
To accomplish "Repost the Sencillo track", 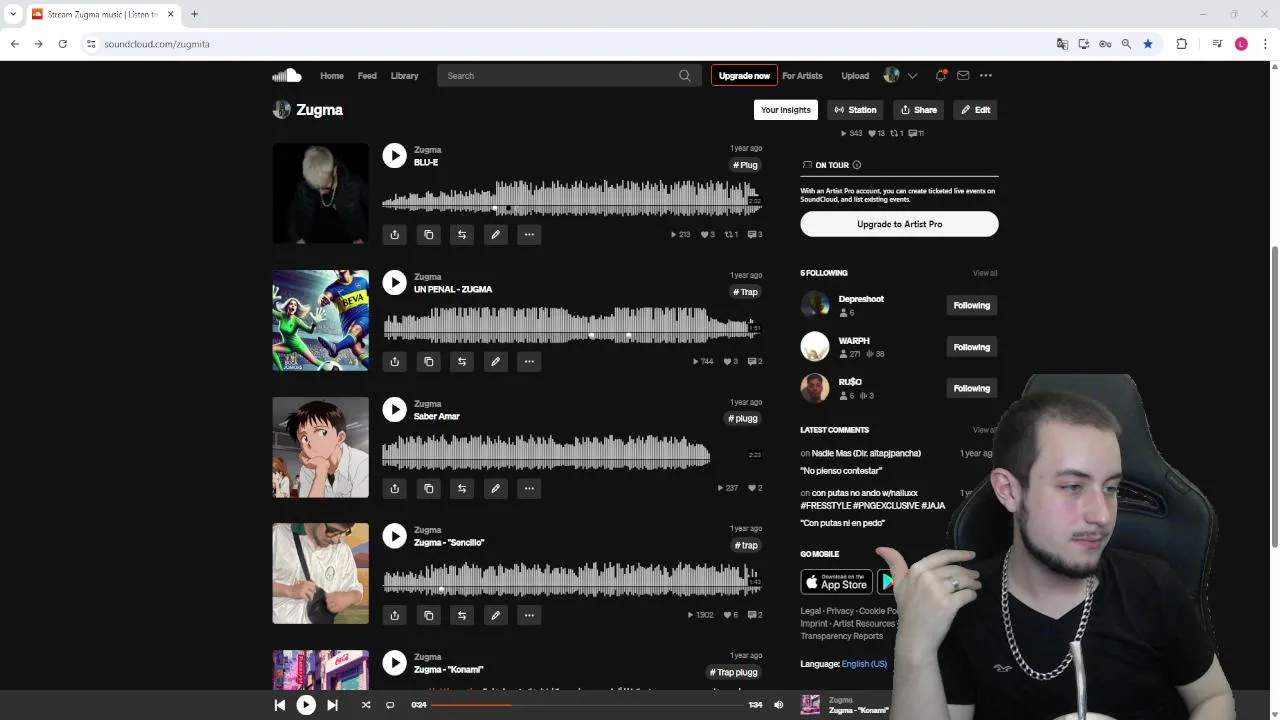I will (x=462, y=615).
